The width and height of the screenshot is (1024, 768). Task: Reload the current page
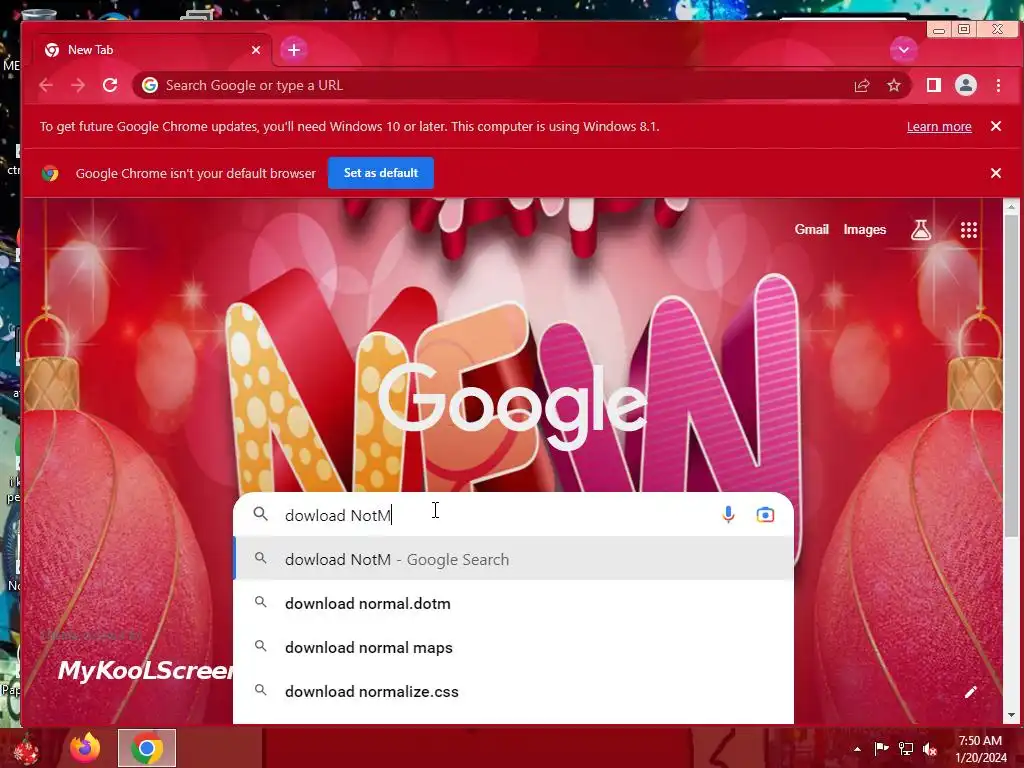coord(110,85)
